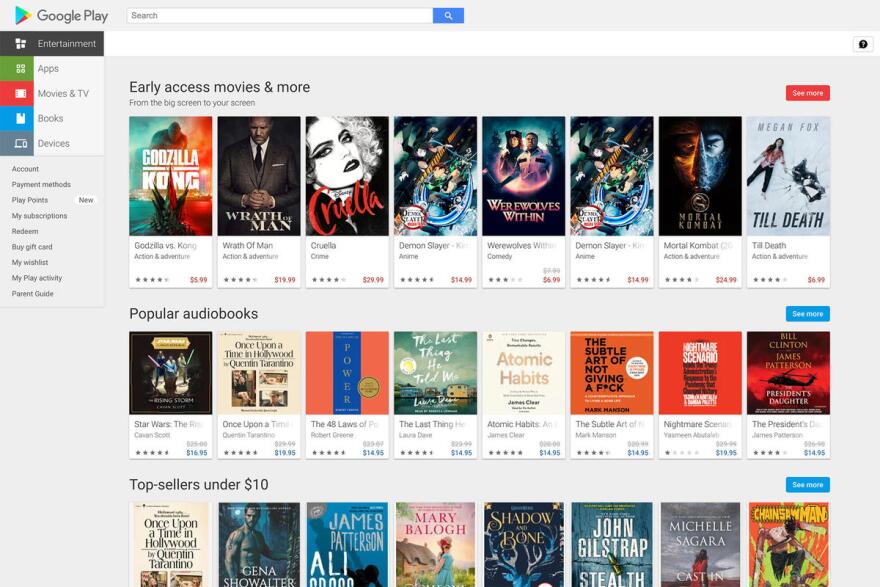The height and width of the screenshot is (587, 880).
Task: See more top-sellers under $10
Action: tap(807, 485)
